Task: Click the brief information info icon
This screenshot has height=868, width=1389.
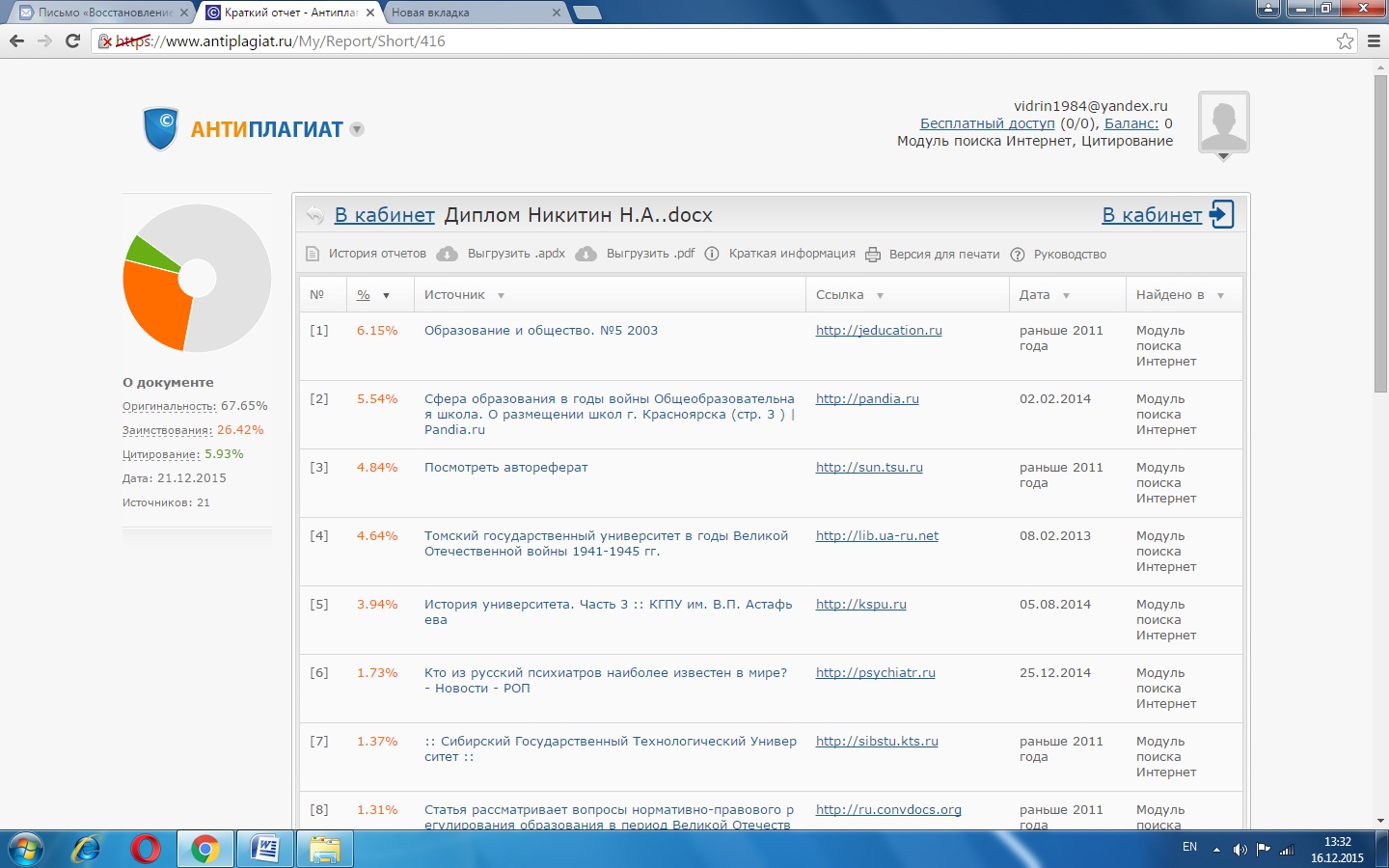Action: pyautogui.click(x=712, y=255)
